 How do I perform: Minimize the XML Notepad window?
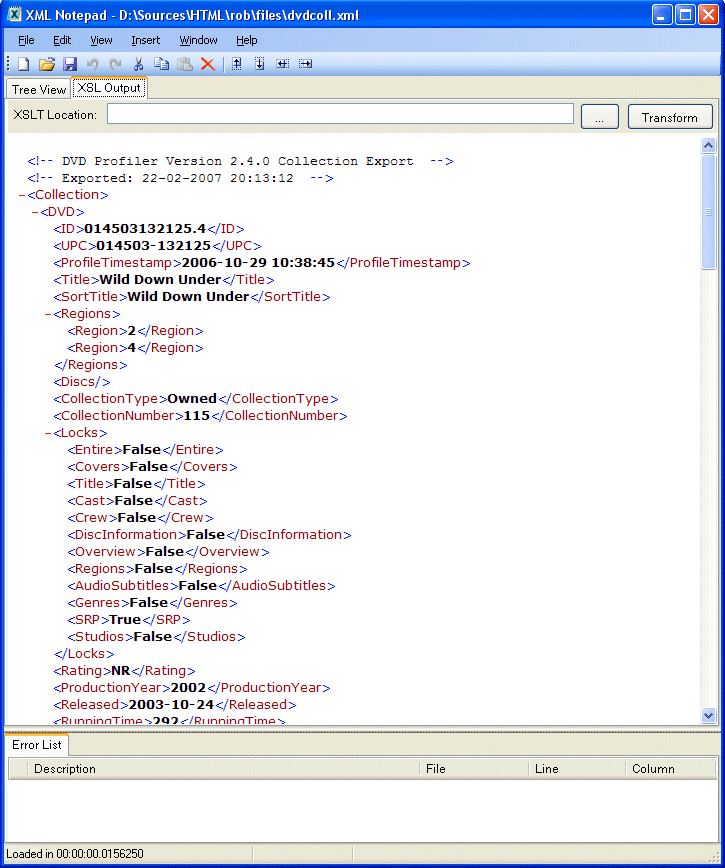pyautogui.click(x=662, y=15)
